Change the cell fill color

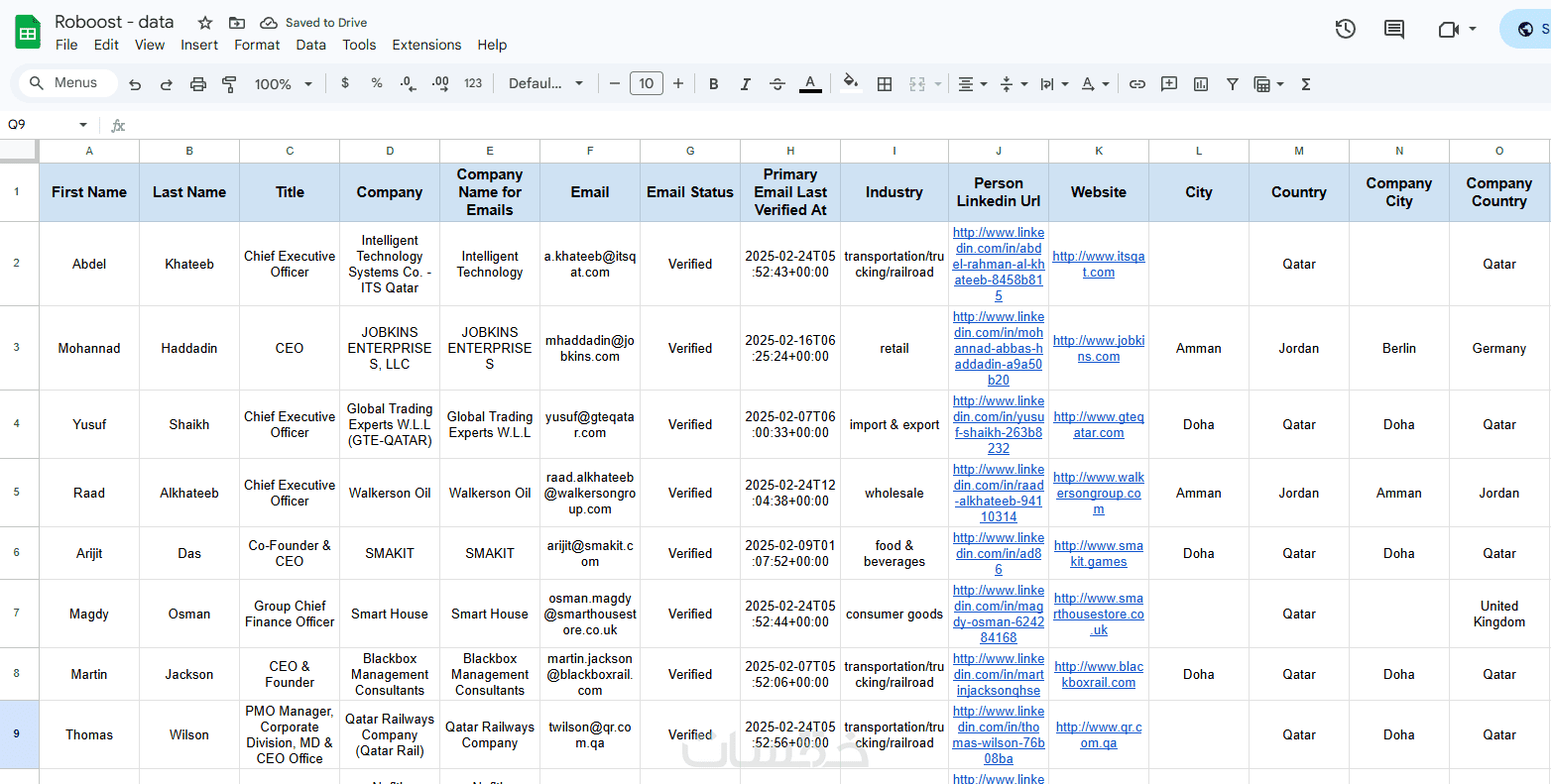click(x=850, y=84)
